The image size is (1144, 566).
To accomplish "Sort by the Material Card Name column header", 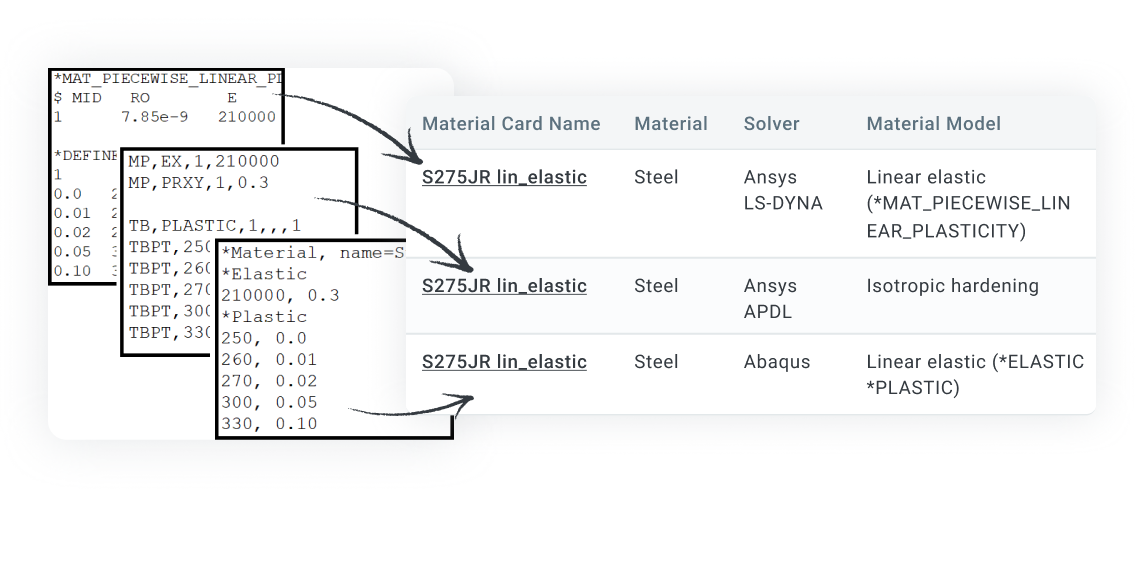I will tap(511, 124).
